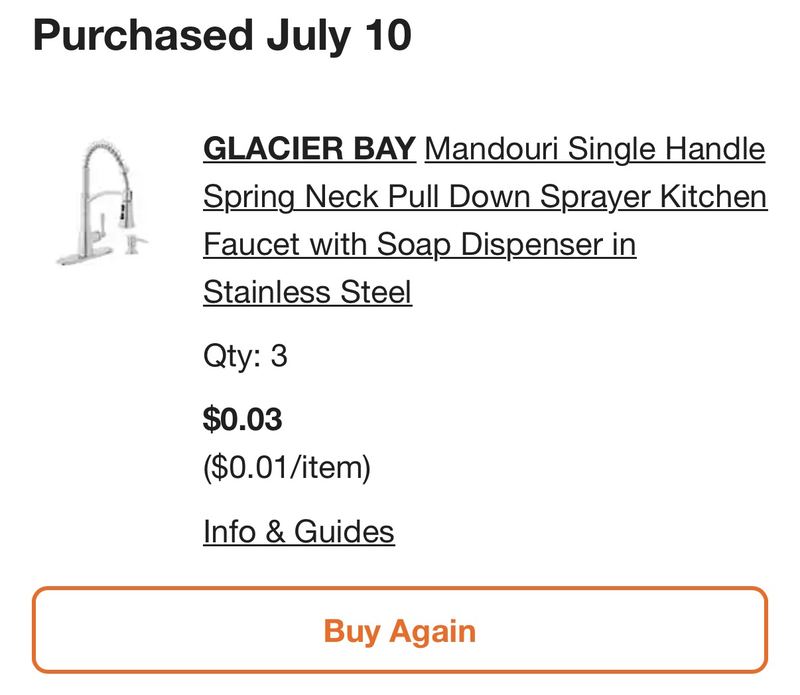Image resolution: width=800 pixels, height=695 pixels.
Task: Click the Buy Again button
Action: click(399, 630)
